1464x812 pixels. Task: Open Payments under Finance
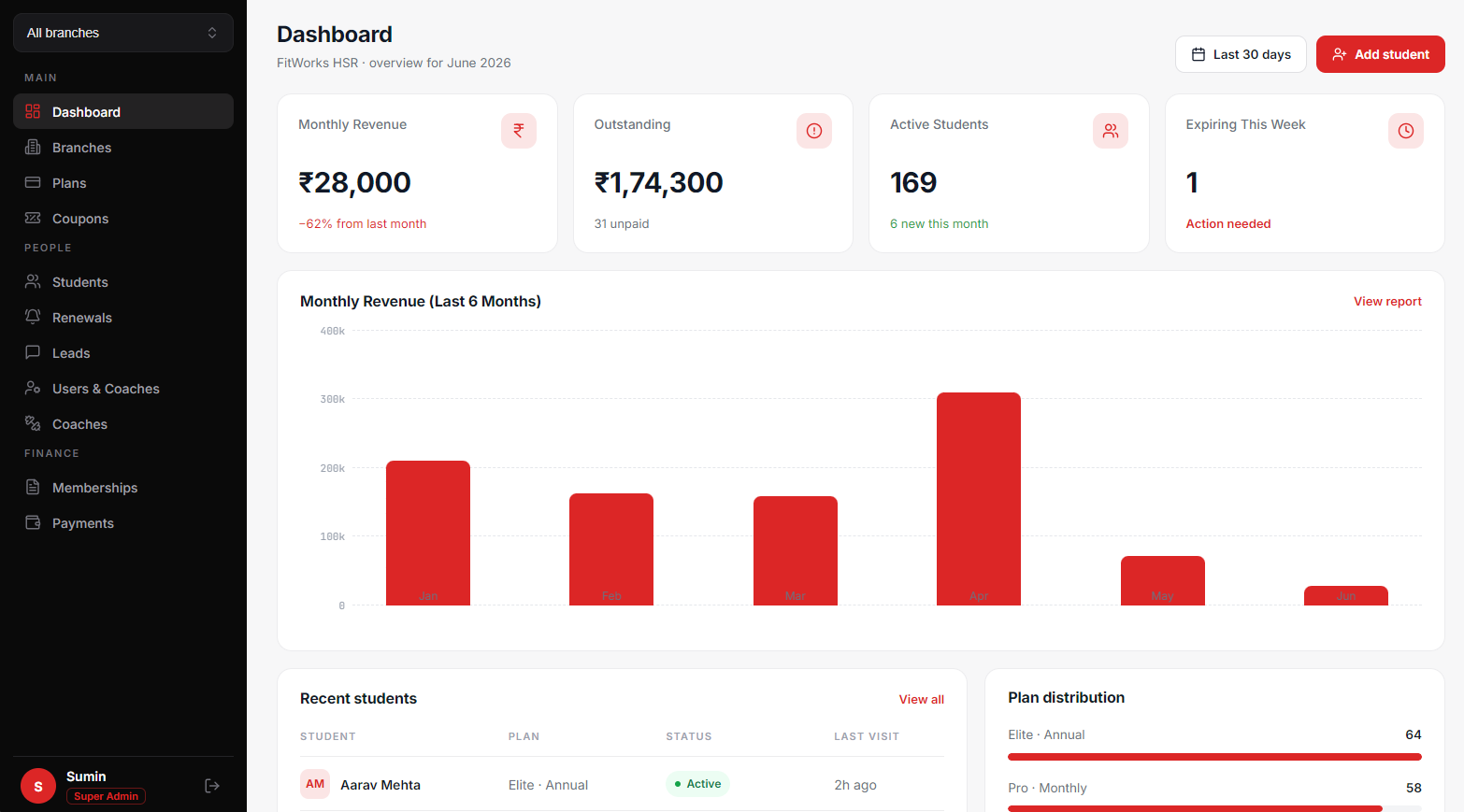click(x=123, y=522)
